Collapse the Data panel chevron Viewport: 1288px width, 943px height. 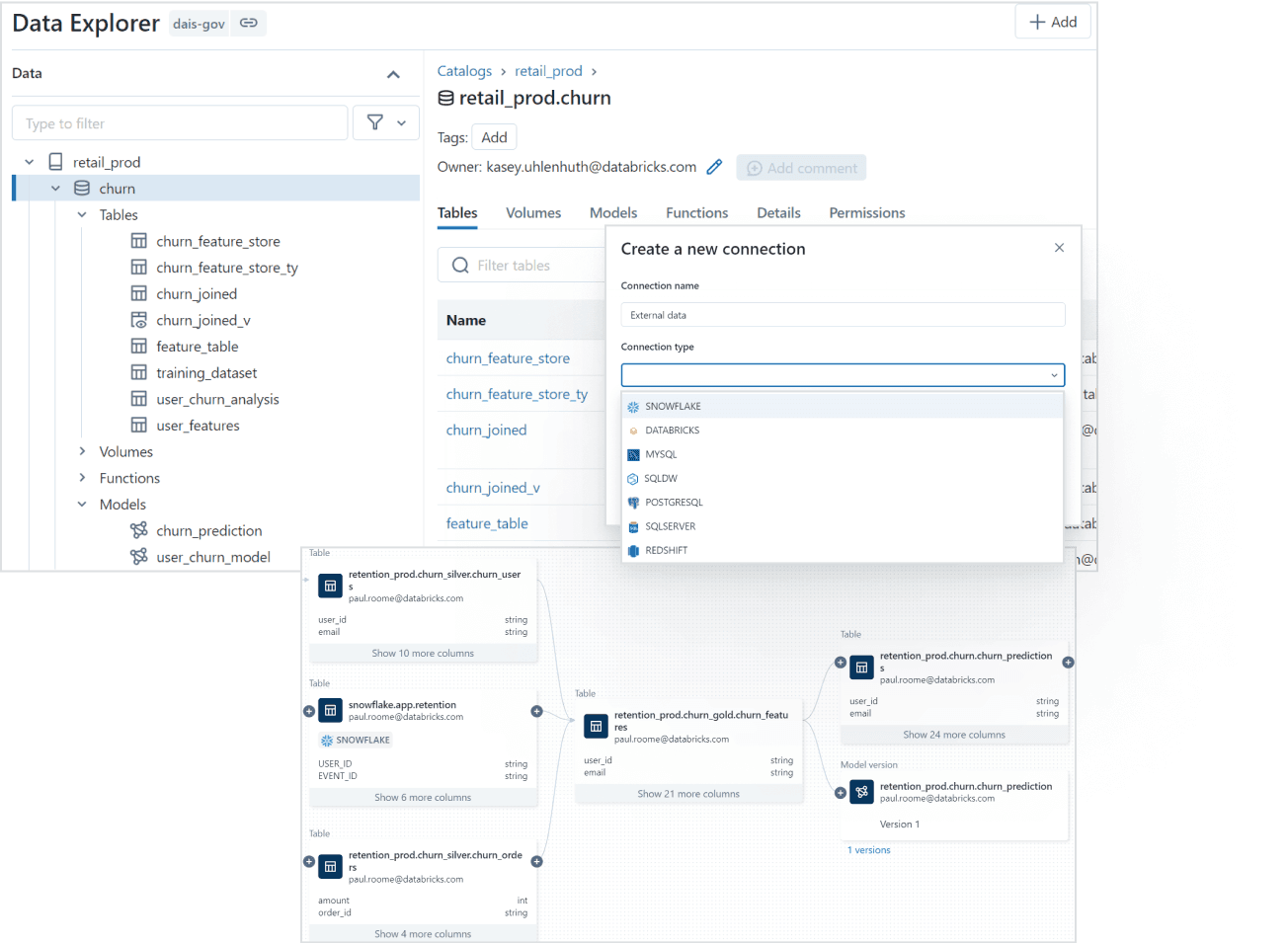pyautogui.click(x=393, y=74)
